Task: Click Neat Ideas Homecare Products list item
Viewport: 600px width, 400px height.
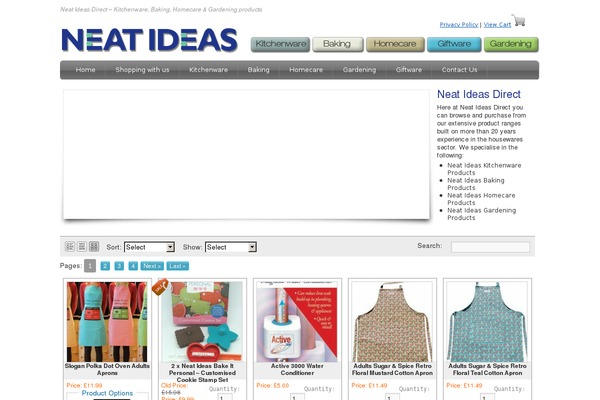Action: click(x=481, y=199)
